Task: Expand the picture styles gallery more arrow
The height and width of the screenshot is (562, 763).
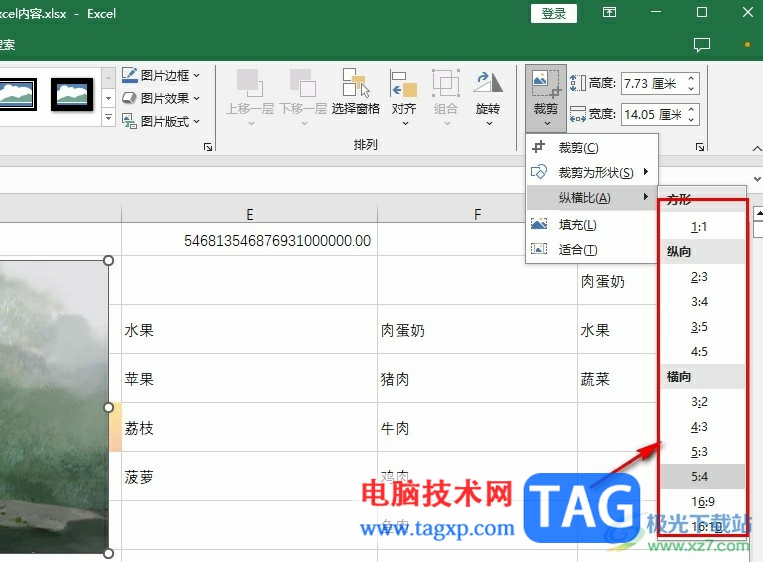Action: (109, 117)
